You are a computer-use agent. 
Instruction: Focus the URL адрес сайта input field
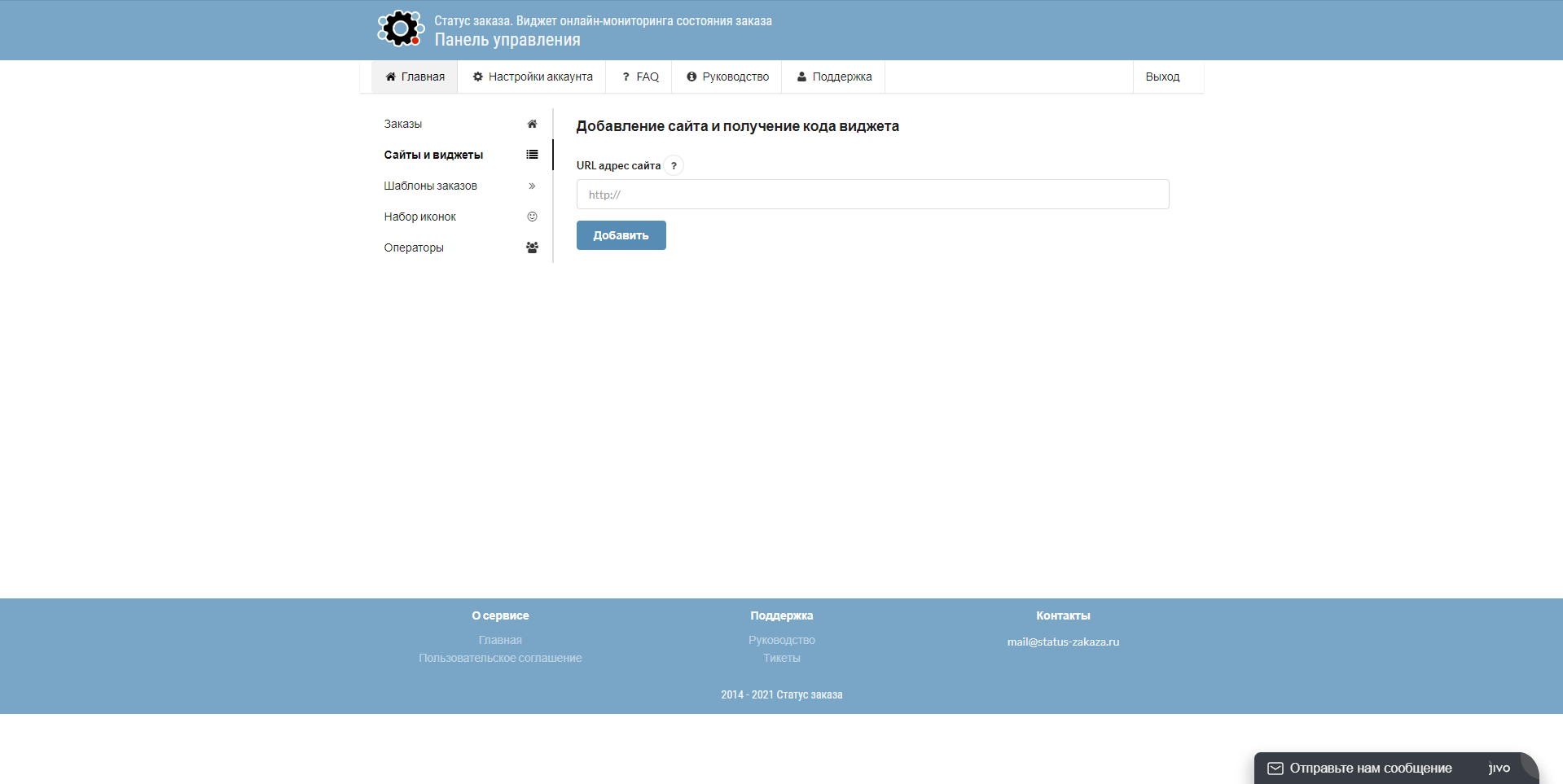pos(872,195)
